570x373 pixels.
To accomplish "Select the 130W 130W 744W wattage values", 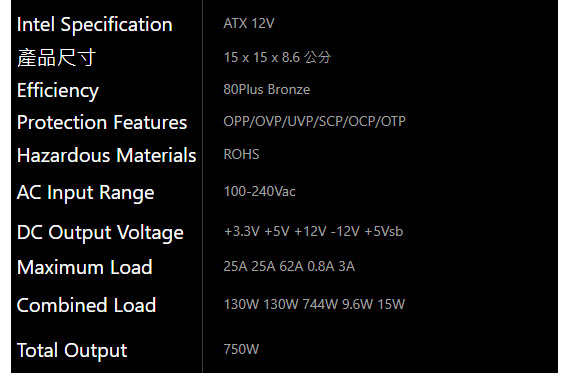I will [x=281, y=304].
